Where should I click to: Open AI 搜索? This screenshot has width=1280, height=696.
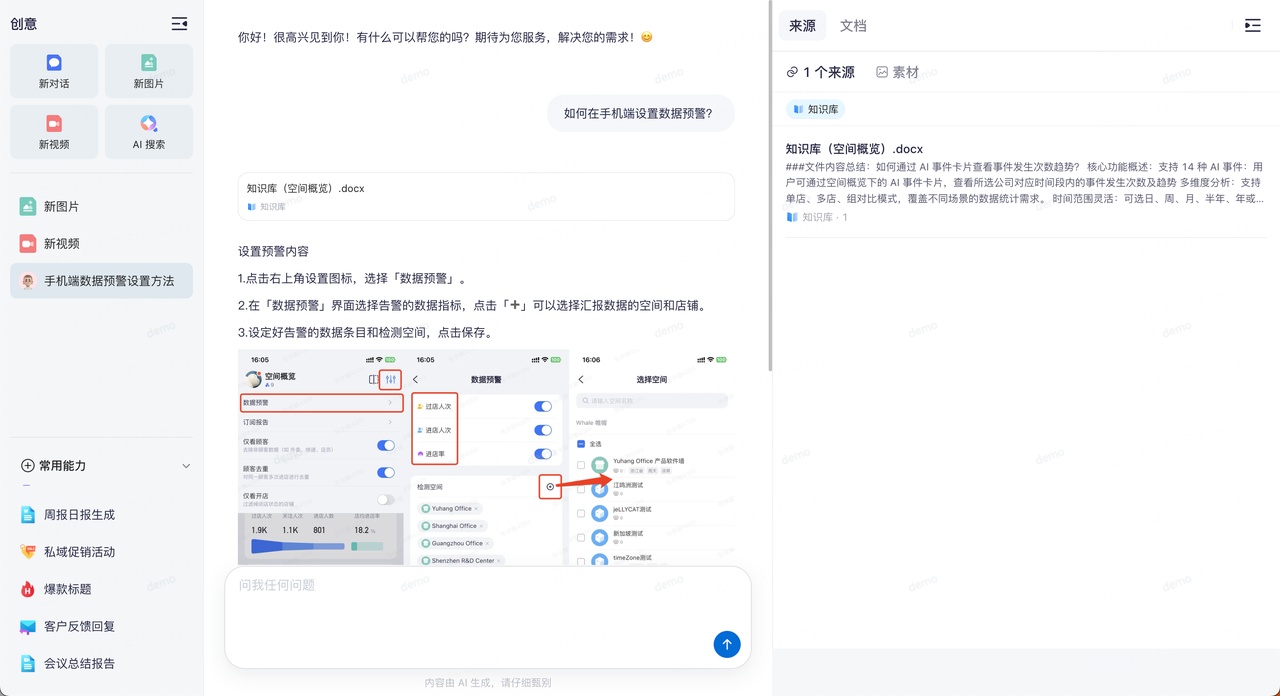pos(148,132)
